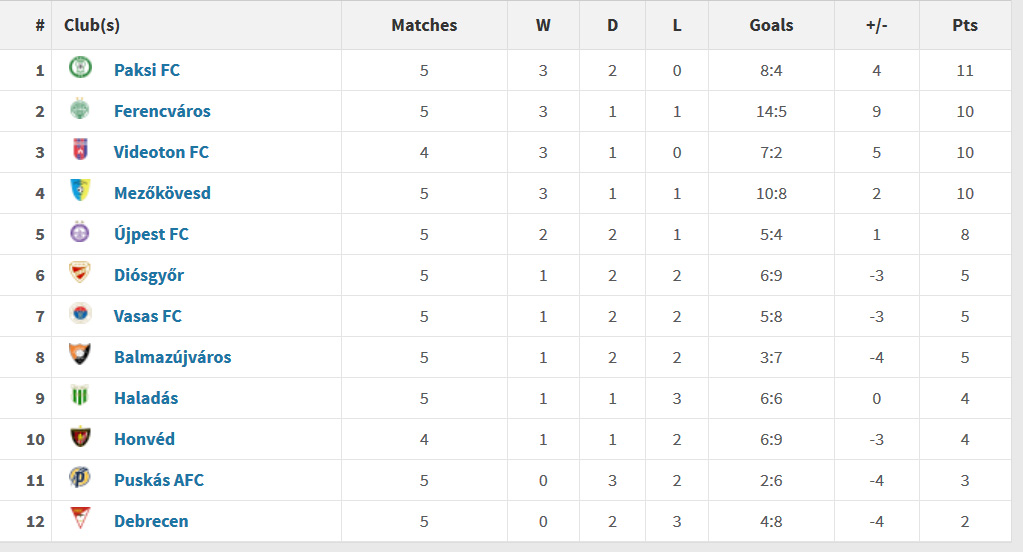
Task: Click the Haladás green striped crest
Action: tap(80, 396)
